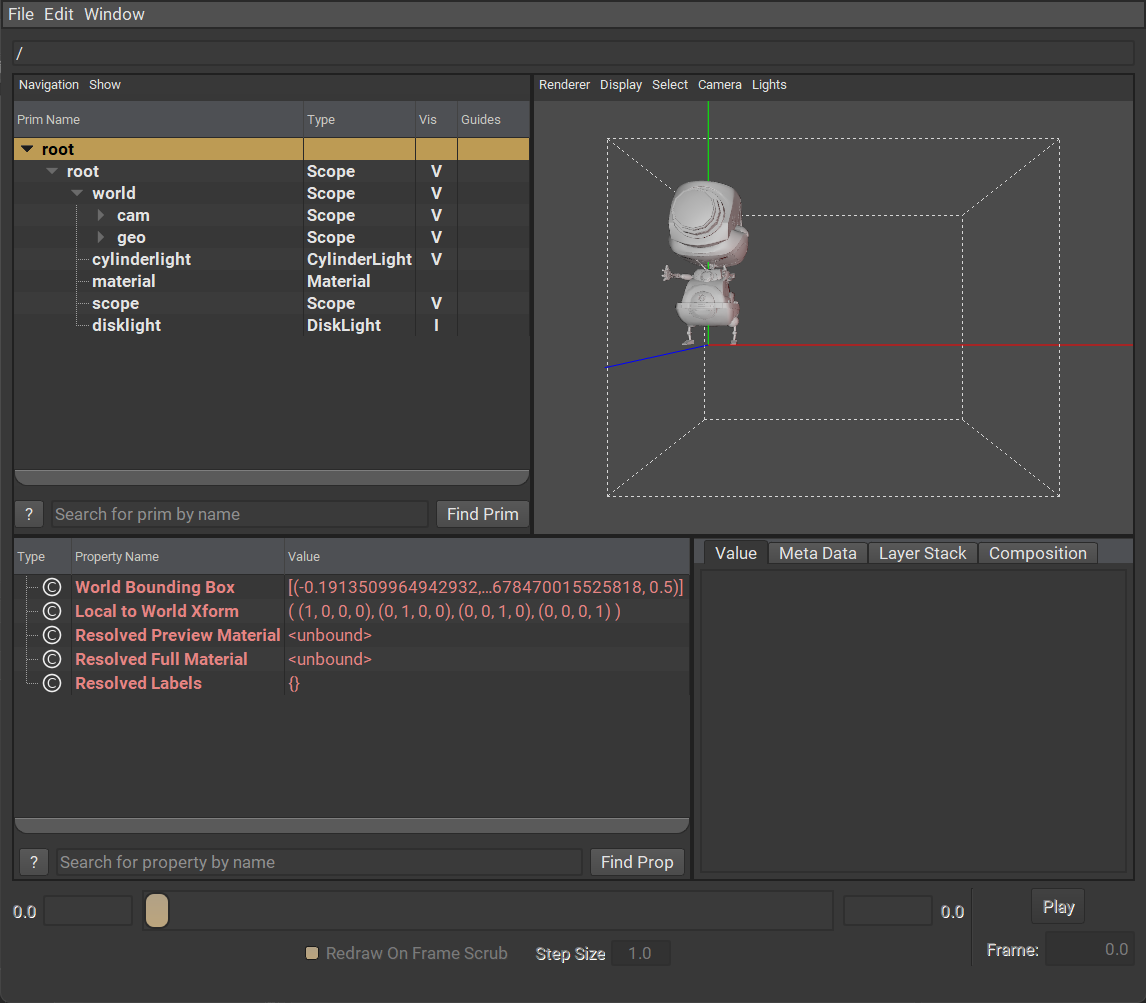Click the computed icon beside Local to World Xform
Screen dimensions: 1146x1003
[x=53, y=612]
